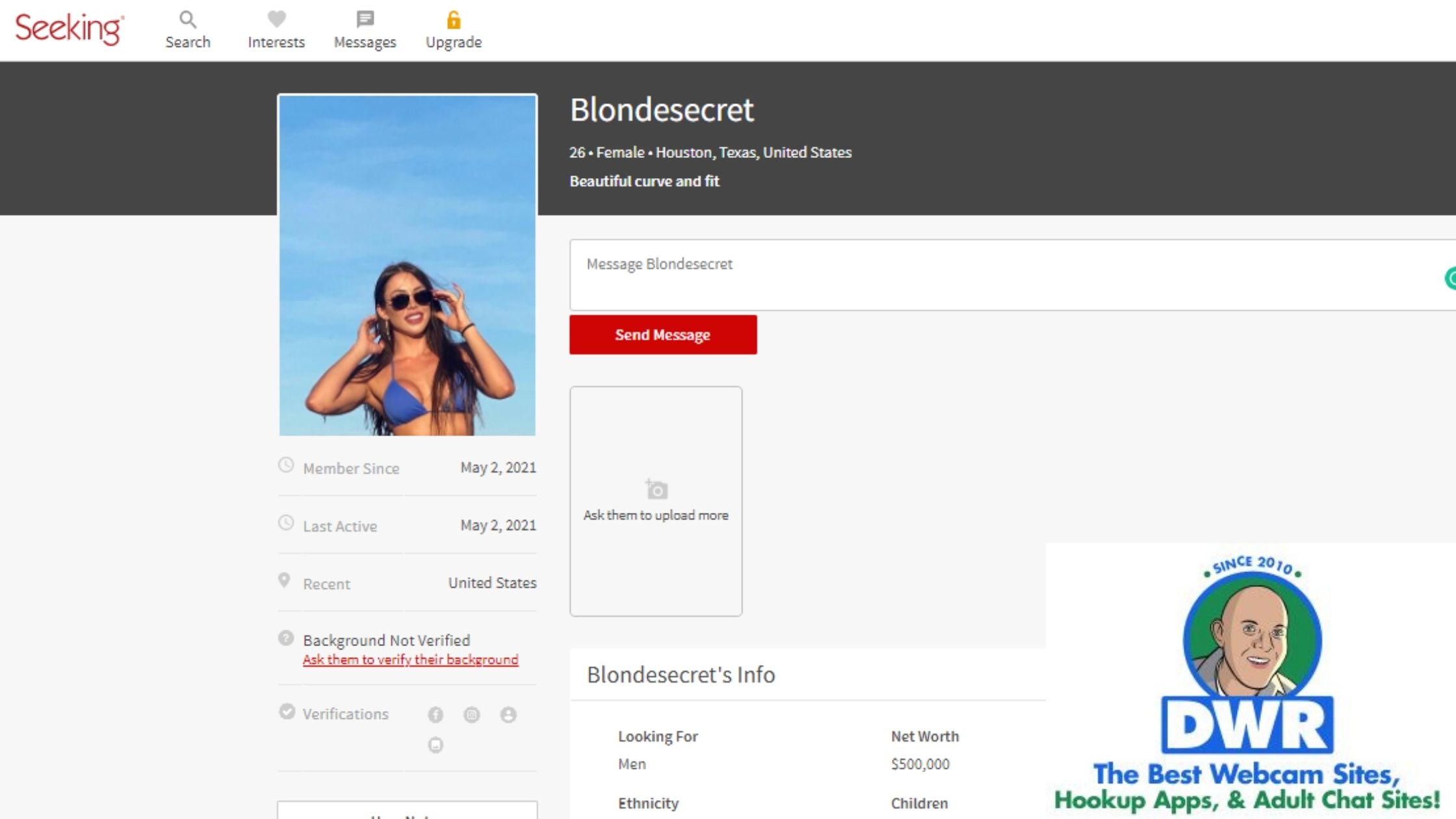The width and height of the screenshot is (1456, 819).
Task: Go to Messages in navigation
Action: 365,31
